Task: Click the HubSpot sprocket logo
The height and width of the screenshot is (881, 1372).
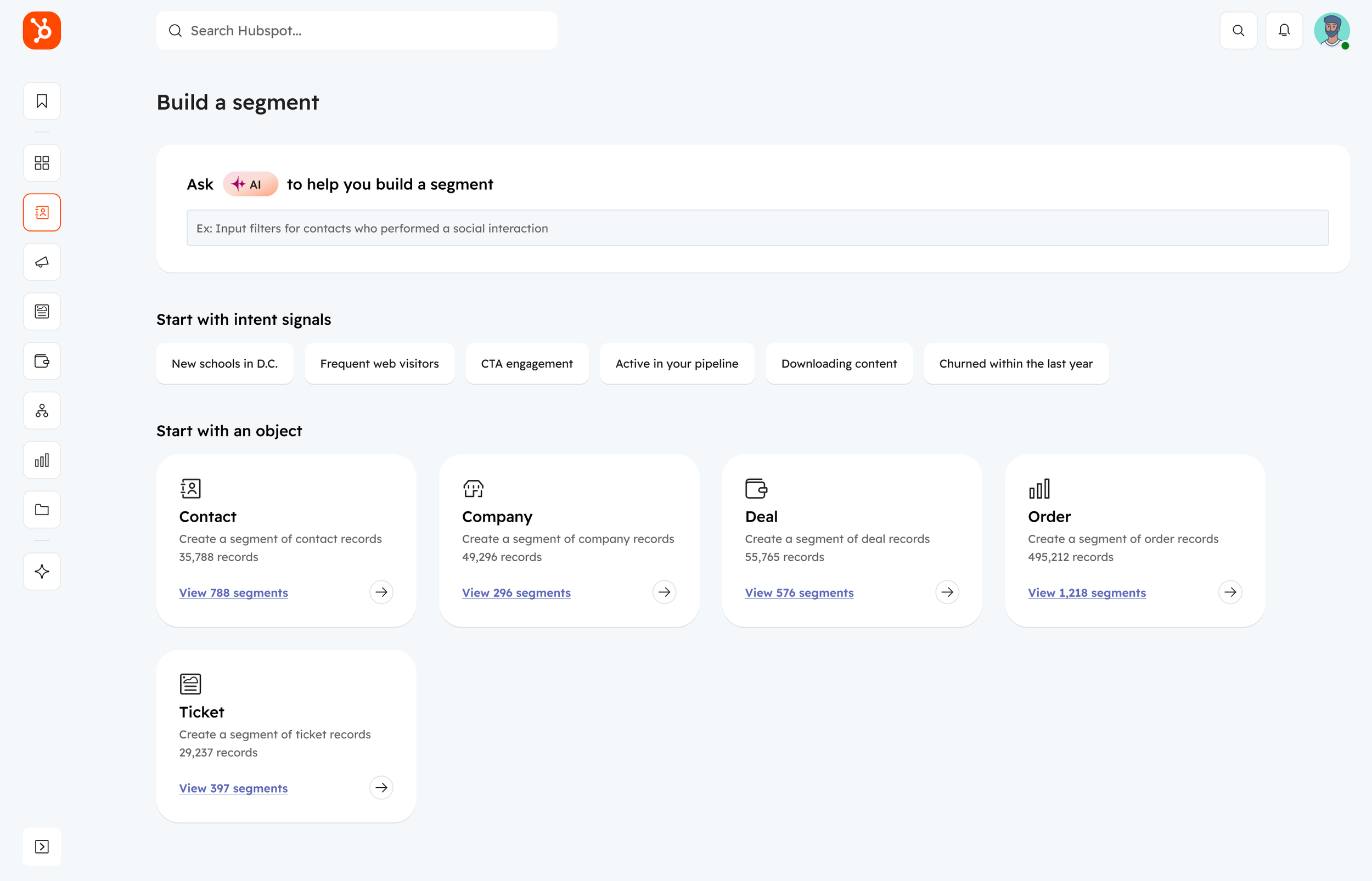Action: [42, 30]
